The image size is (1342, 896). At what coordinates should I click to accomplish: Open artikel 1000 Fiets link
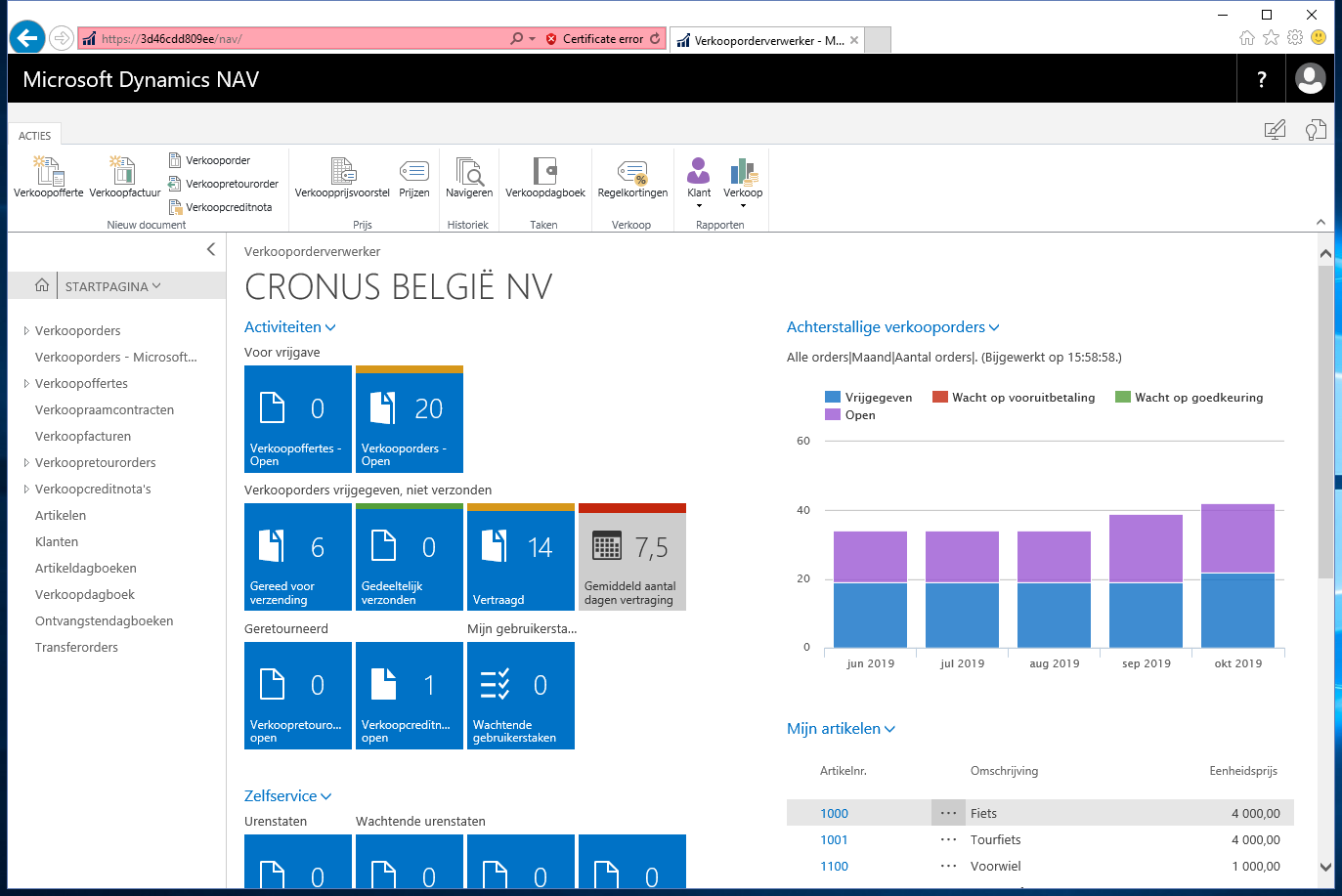coord(834,813)
